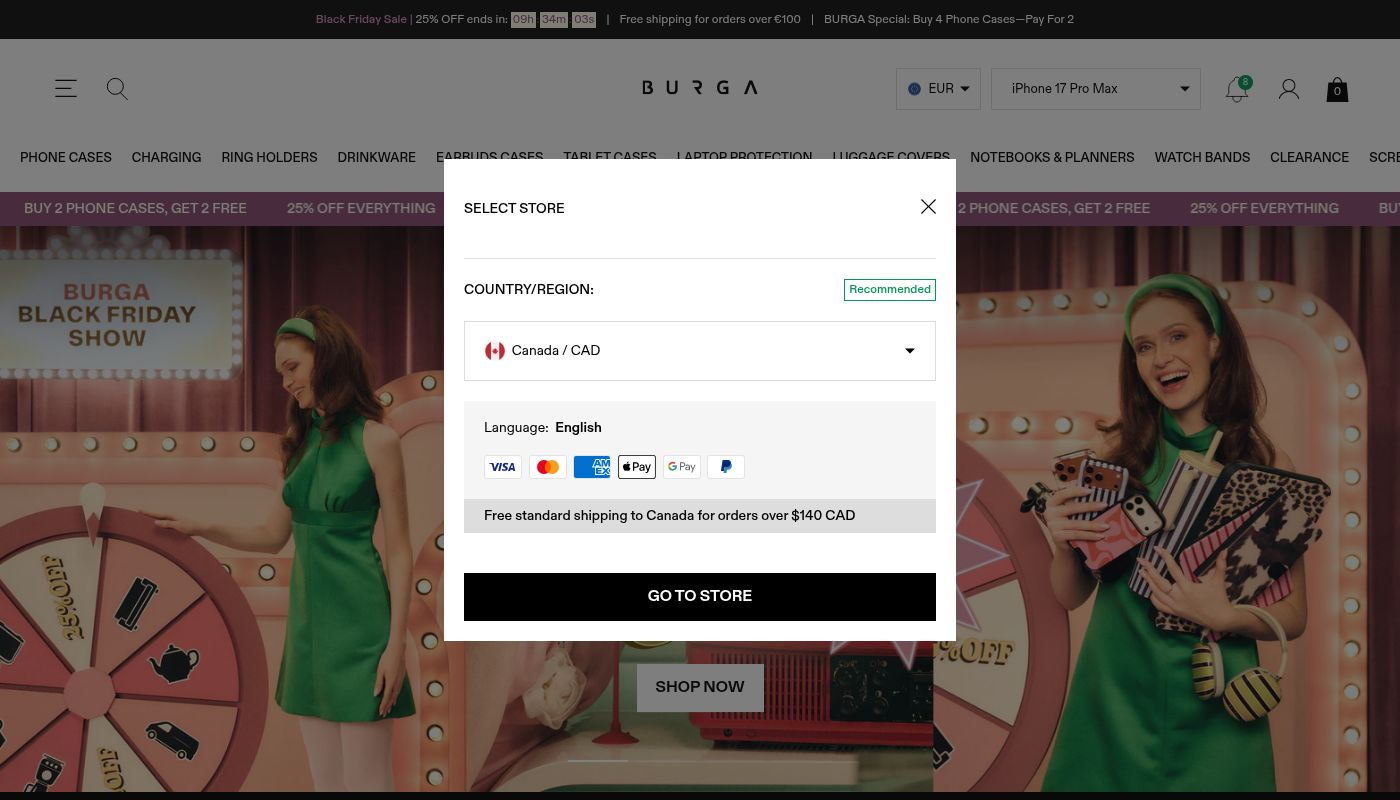The height and width of the screenshot is (800, 1400).
Task: Select the Watch Bands menu item
Action: click(1202, 158)
